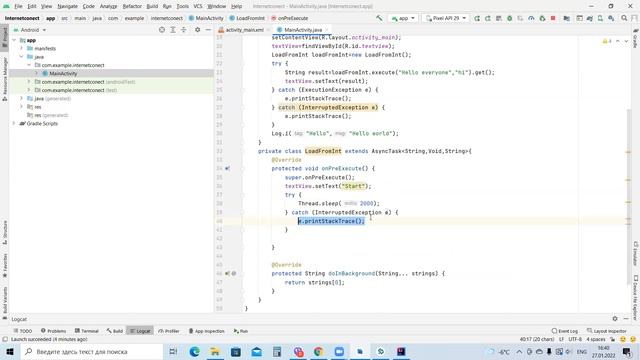Close the MainActivity.java editor tab
The height and width of the screenshot is (360, 640).
point(327,30)
